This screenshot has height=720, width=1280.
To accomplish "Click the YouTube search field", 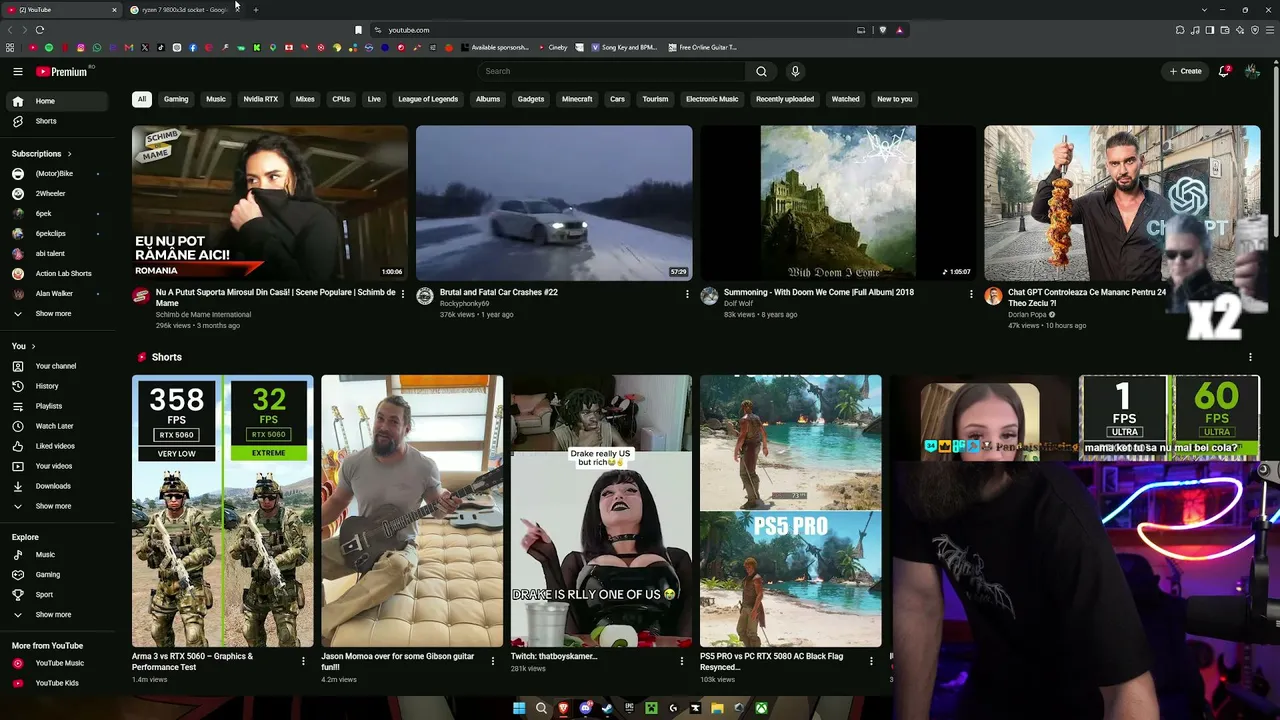I will pos(611,71).
